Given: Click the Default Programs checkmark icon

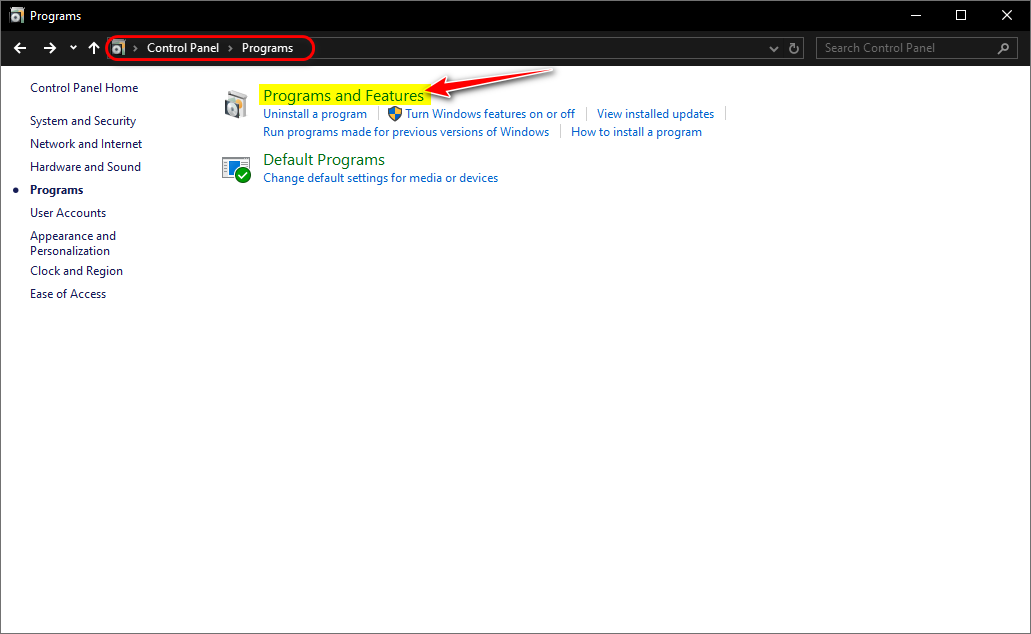Looking at the screenshot, I should [236, 170].
